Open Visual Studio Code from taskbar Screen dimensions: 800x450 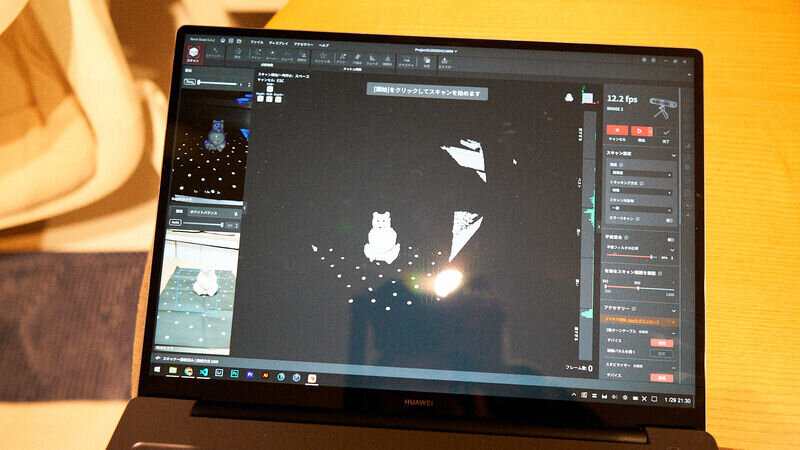pyautogui.click(x=204, y=372)
